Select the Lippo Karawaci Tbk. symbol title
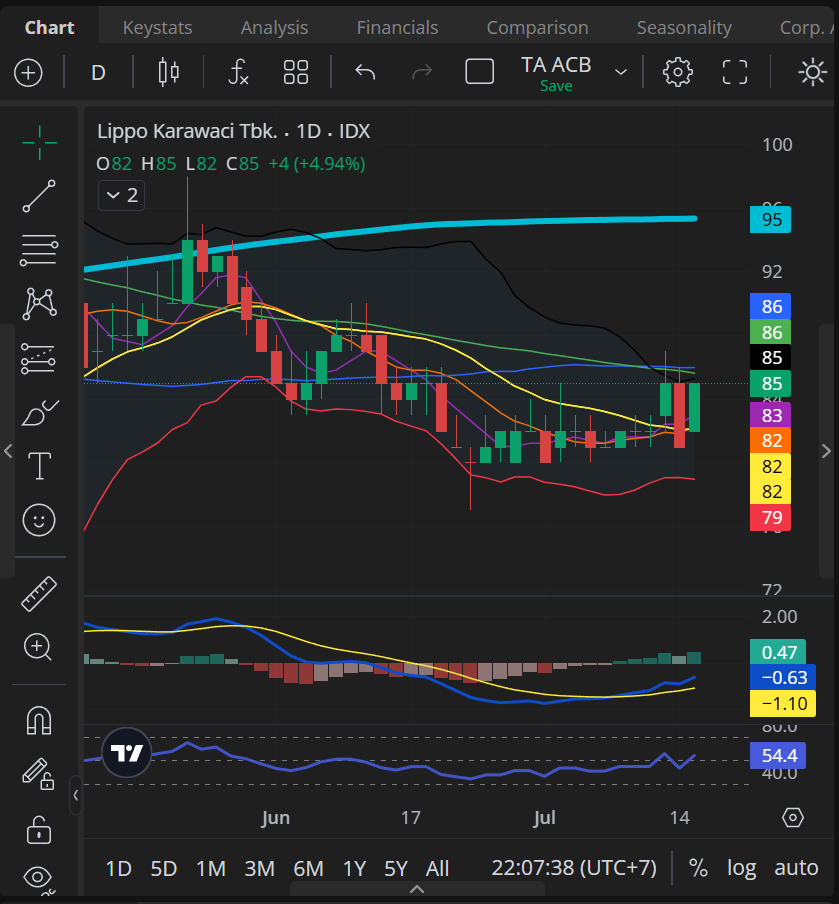Viewport: 839px width, 904px height. coord(187,131)
